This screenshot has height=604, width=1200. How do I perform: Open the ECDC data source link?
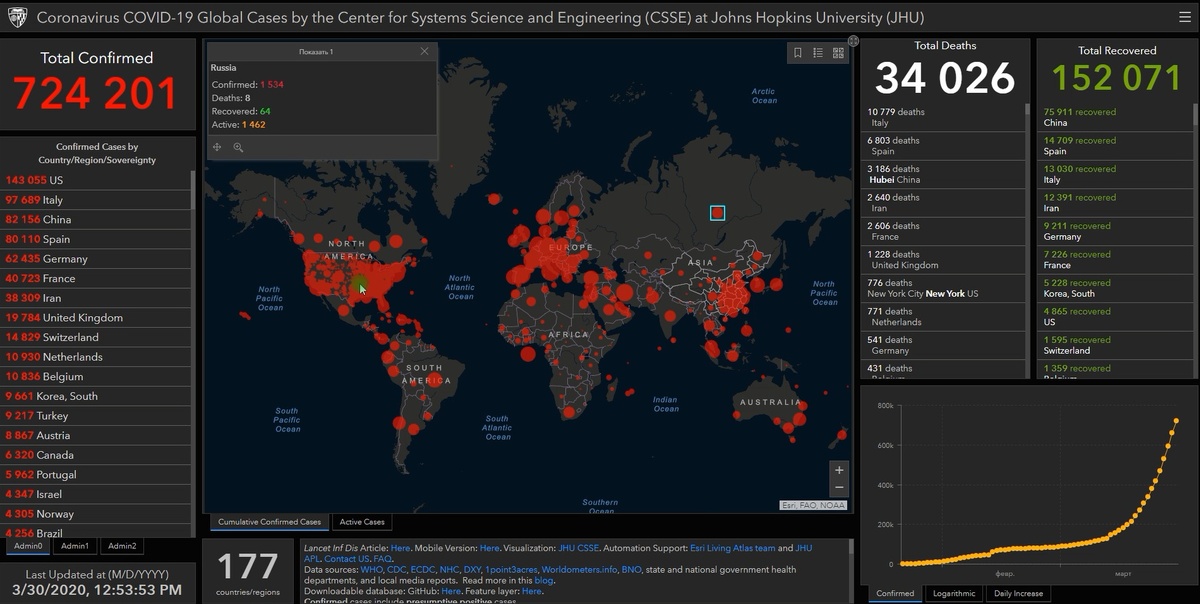[x=424, y=570]
